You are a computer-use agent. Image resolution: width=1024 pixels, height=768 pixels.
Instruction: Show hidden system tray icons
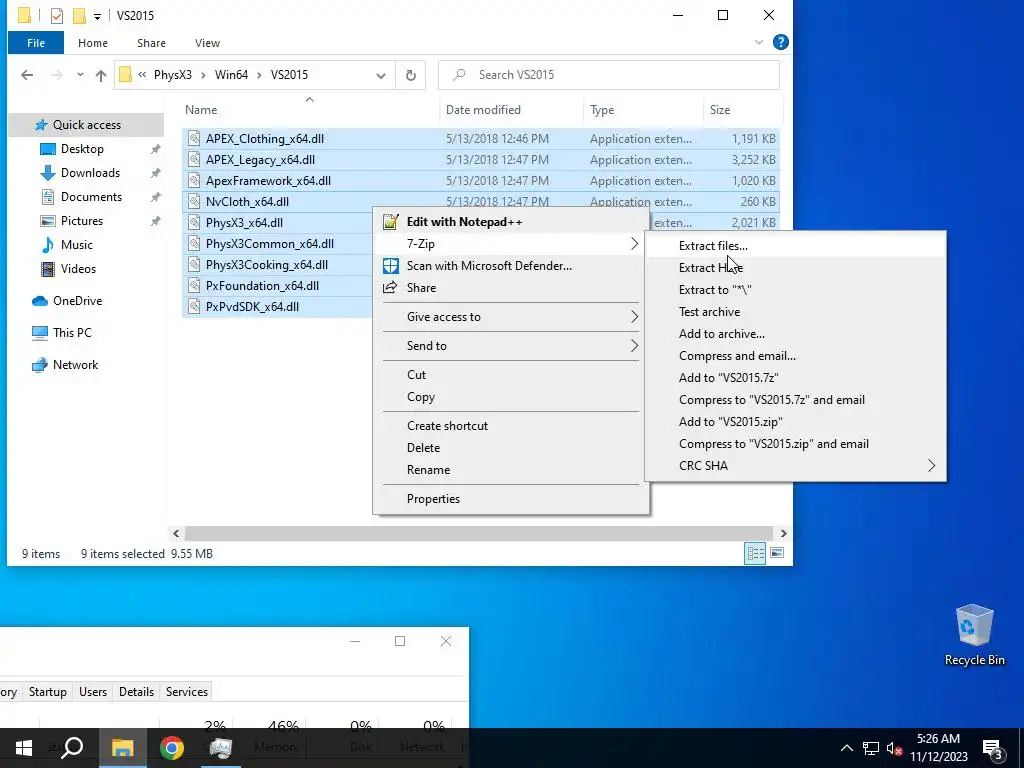click(x=846, y=748)
